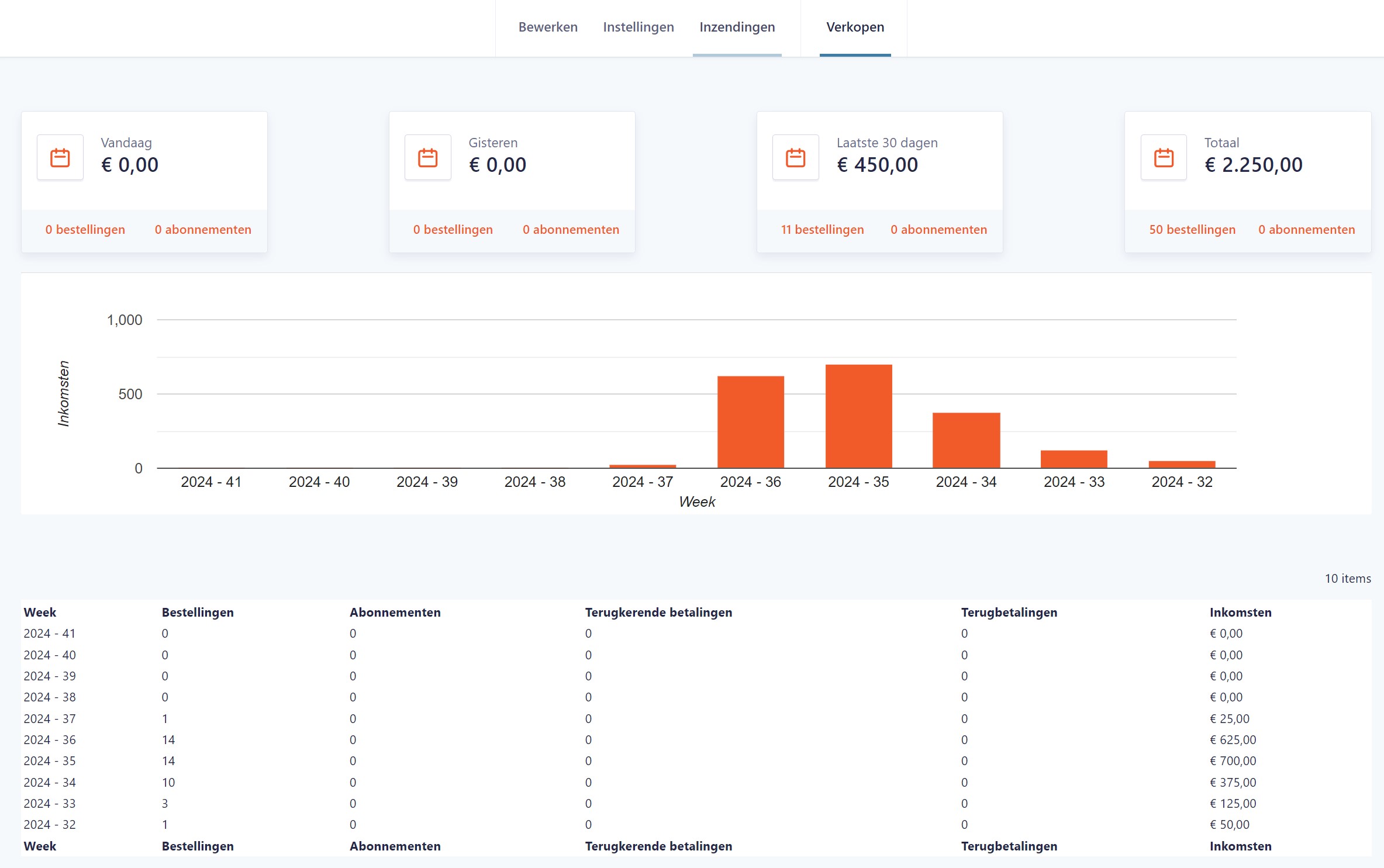Click the 'Week' chart axis title

point(697,502)
